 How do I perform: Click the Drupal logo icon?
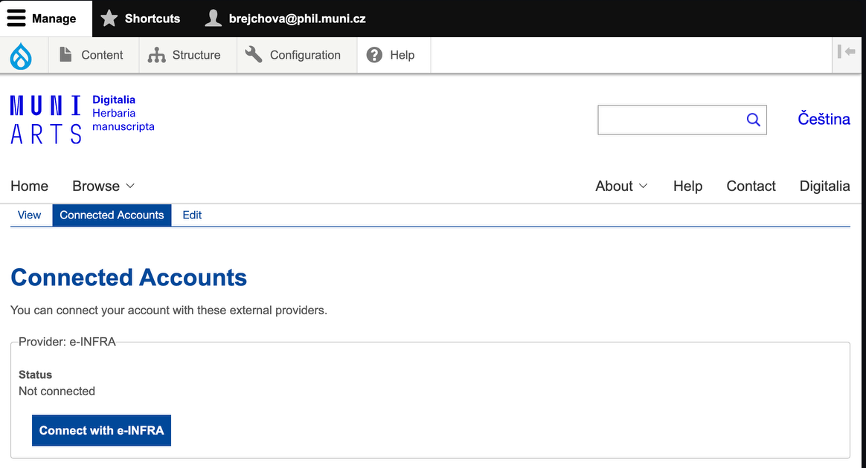21,56
